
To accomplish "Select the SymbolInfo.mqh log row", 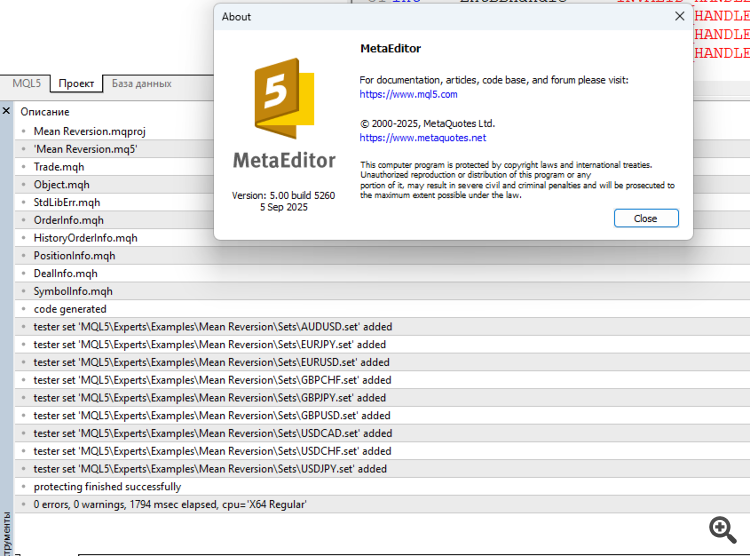I will coord(382,291).
